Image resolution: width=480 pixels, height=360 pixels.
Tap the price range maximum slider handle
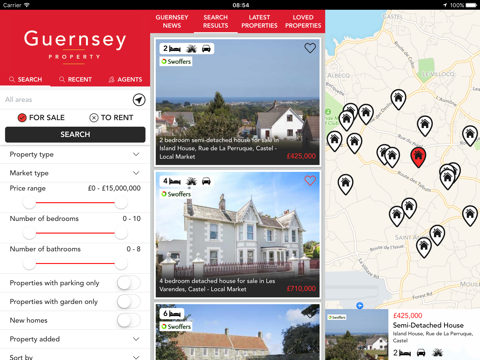(121, 202)
